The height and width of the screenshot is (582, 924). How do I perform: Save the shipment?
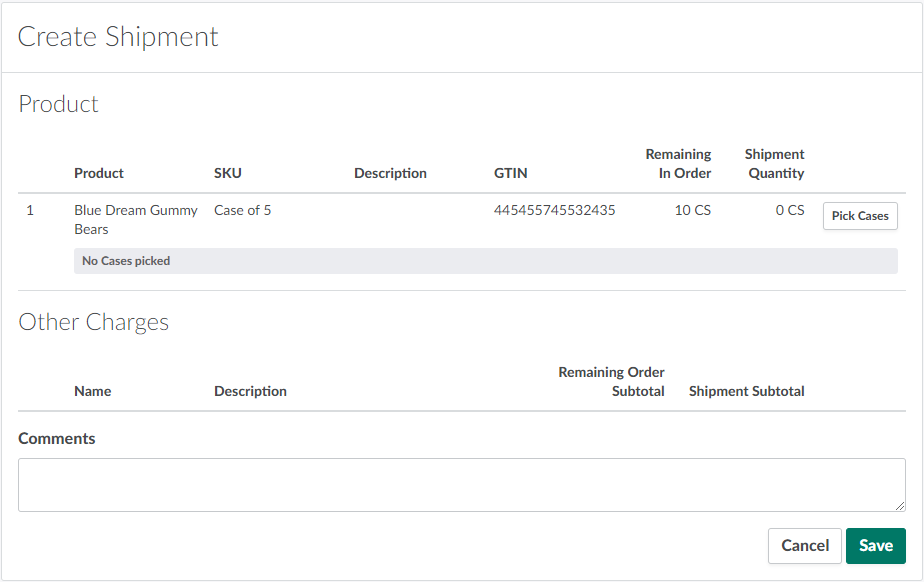point(875,546)
